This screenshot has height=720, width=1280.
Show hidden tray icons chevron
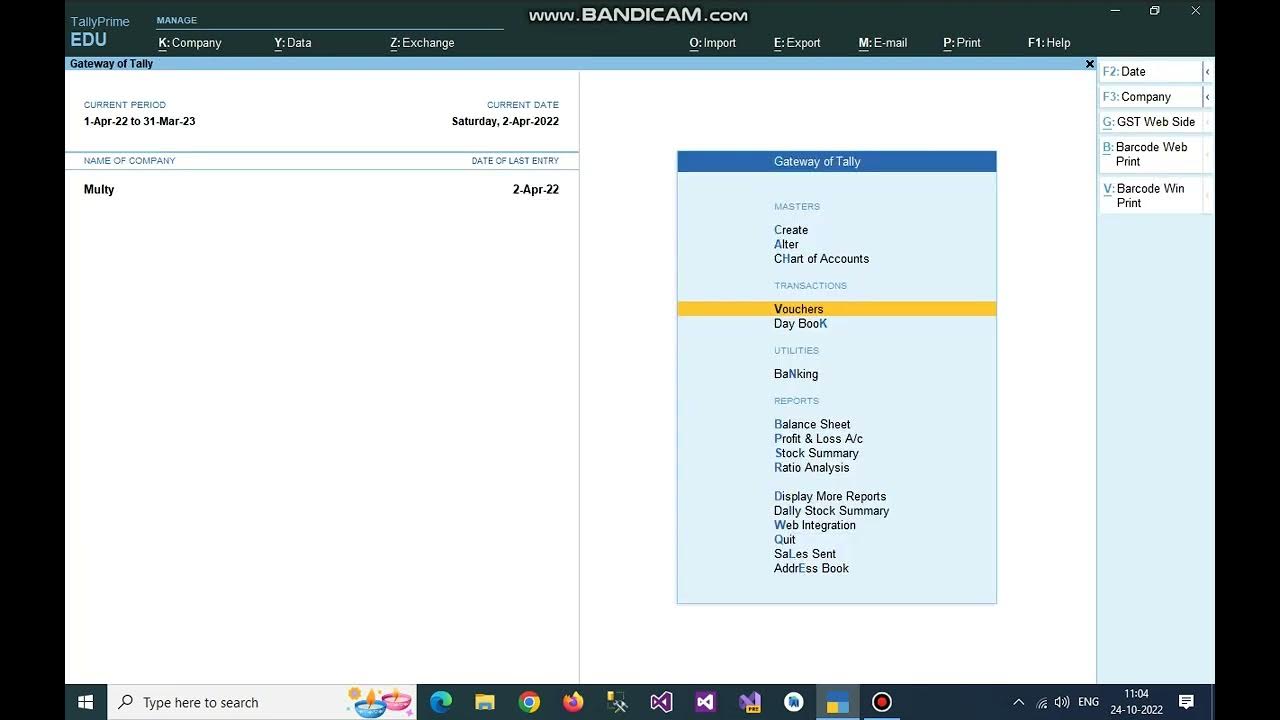1018,702
